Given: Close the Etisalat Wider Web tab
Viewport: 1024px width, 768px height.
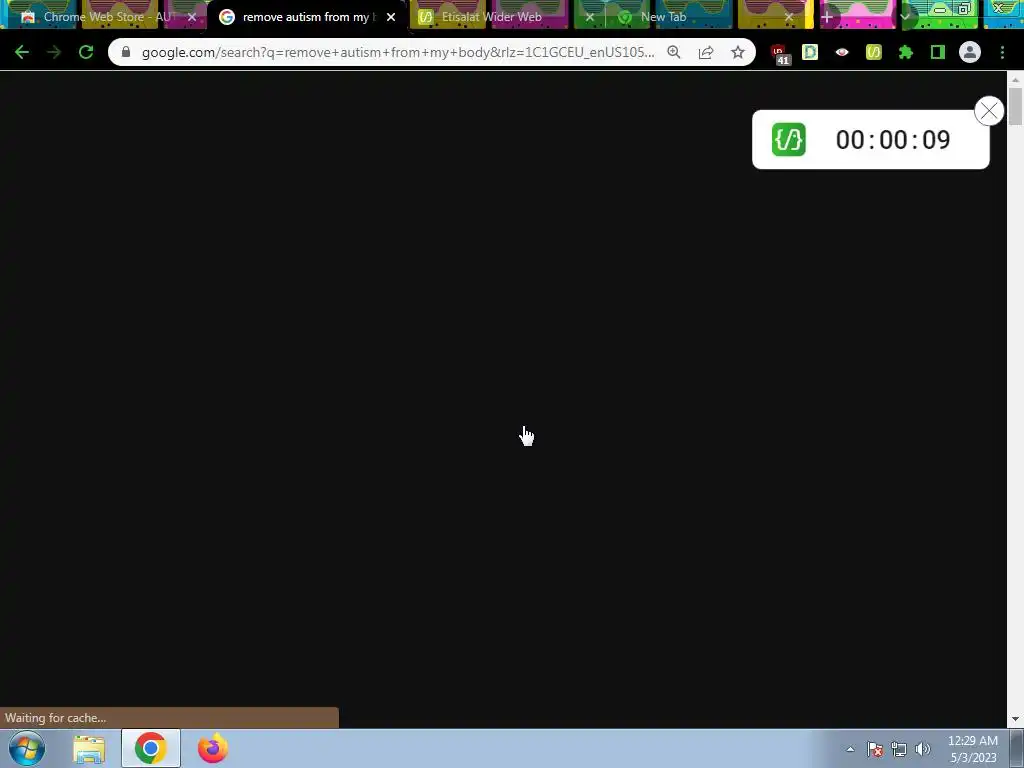Looking at the screenshot, I should pyautogui.click(x=590, y=17).
